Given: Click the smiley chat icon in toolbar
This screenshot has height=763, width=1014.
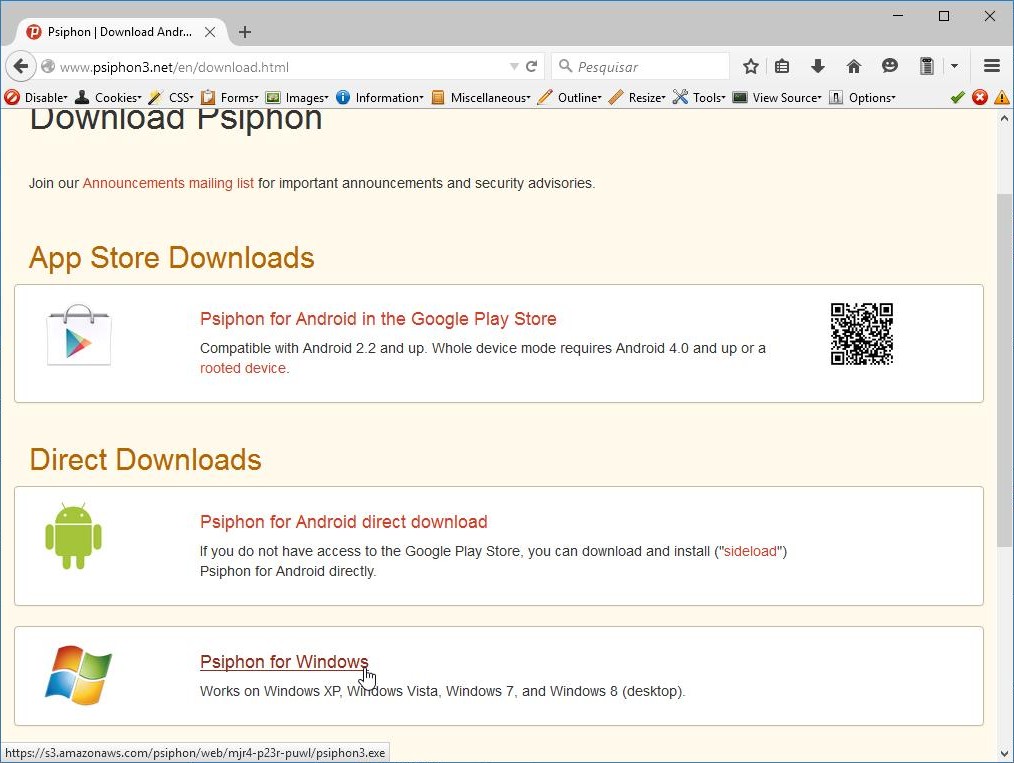Looking at the screenshot, I should [890, 66].
